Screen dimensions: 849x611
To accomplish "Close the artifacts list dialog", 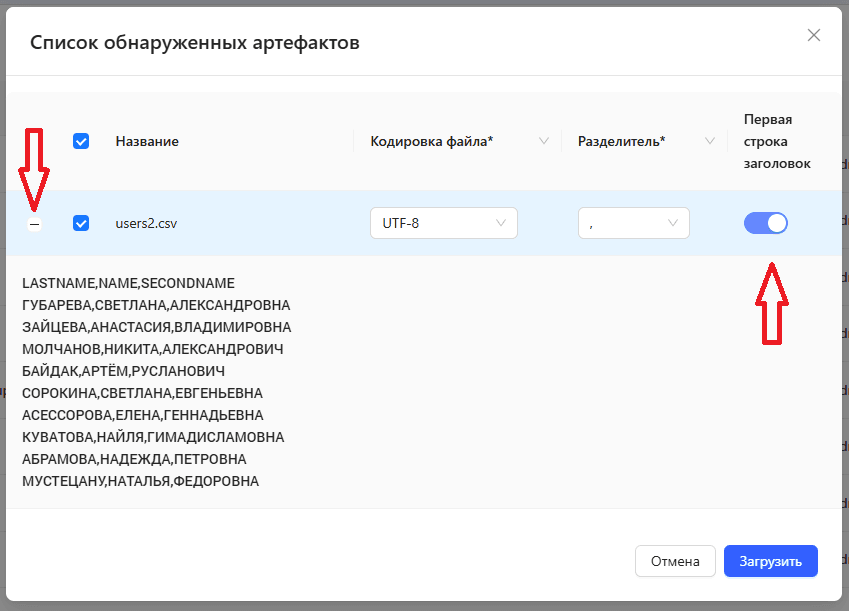I will (x=813, y=35).
